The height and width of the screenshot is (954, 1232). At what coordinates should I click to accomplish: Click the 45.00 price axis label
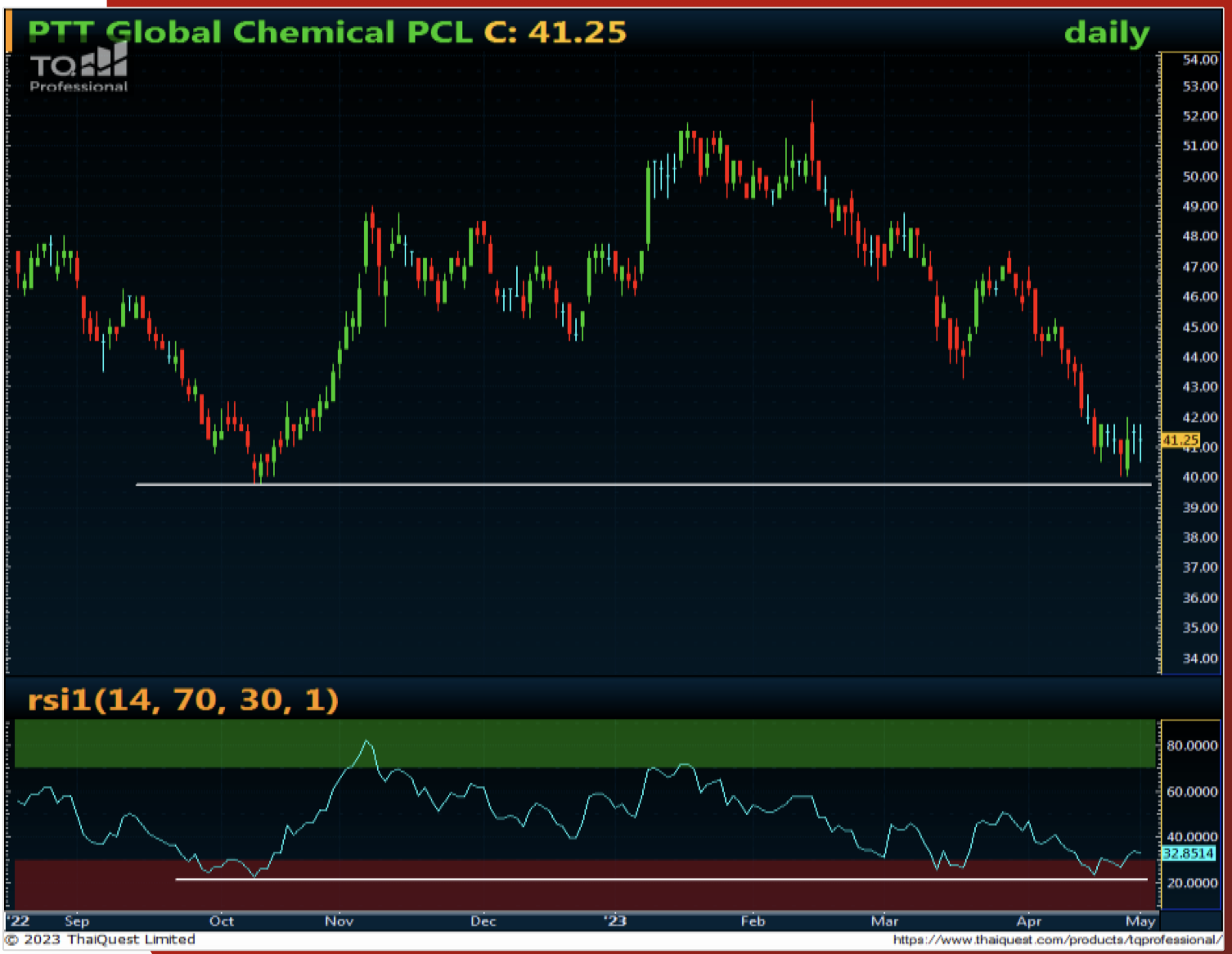point(1200,327)
